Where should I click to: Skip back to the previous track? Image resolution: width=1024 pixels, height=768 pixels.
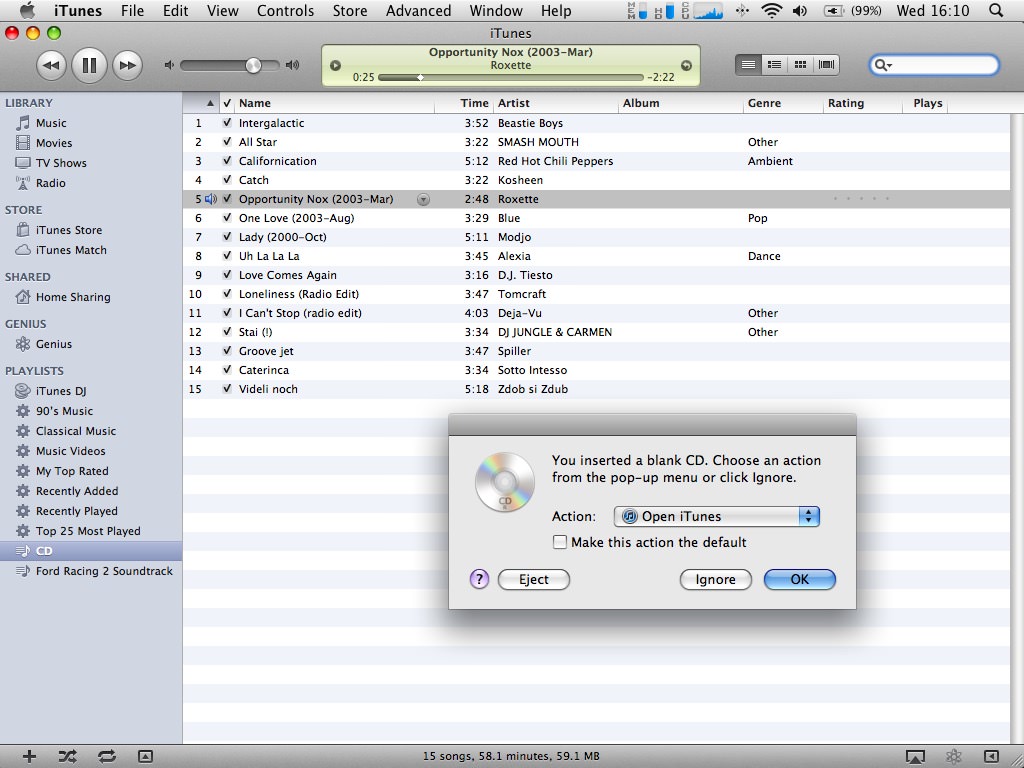coord(51,65)
